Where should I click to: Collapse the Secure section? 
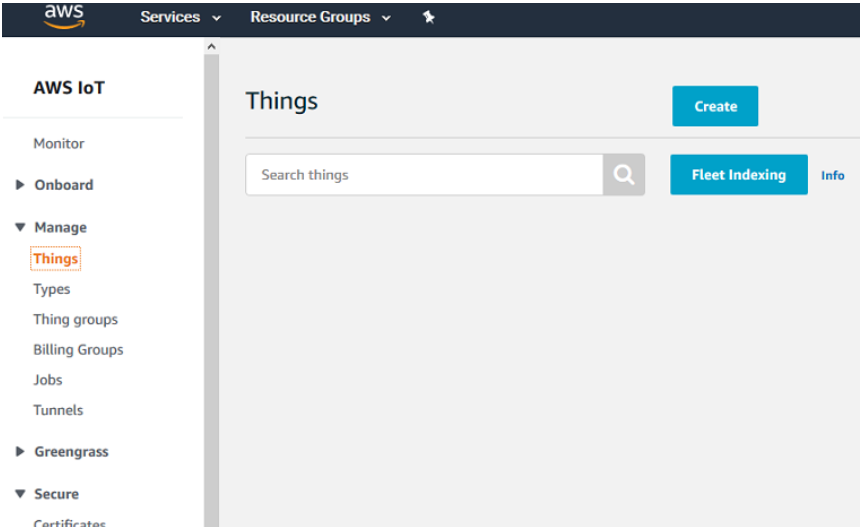[x=20, y=494]
